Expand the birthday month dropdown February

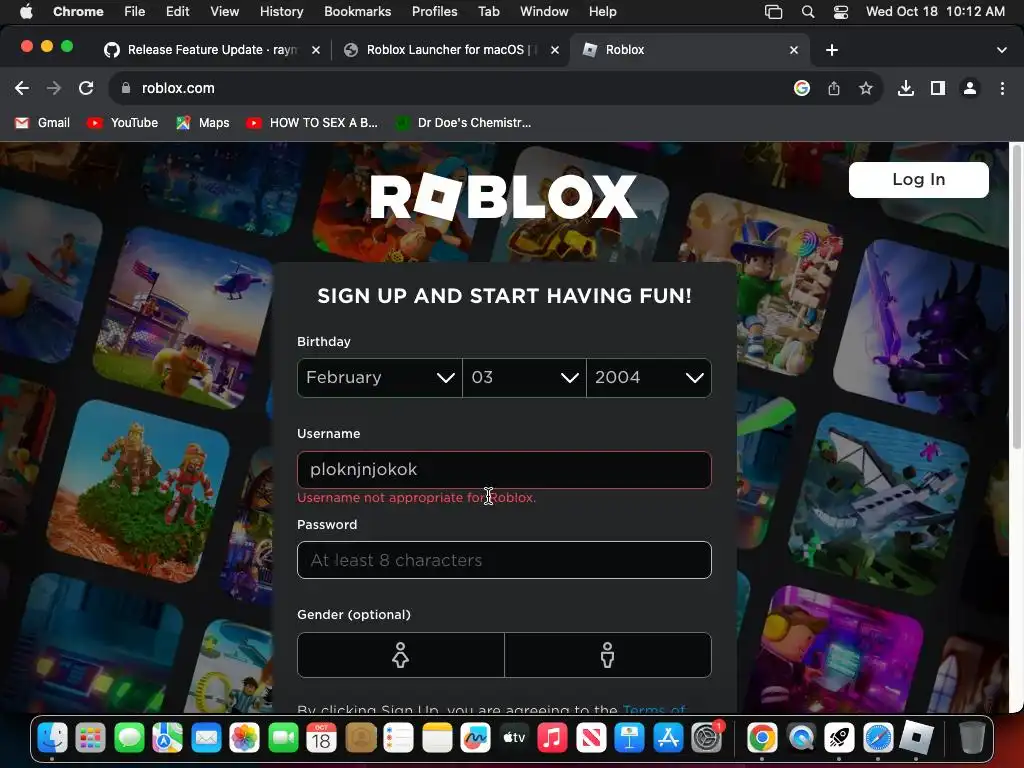point(379,377)
